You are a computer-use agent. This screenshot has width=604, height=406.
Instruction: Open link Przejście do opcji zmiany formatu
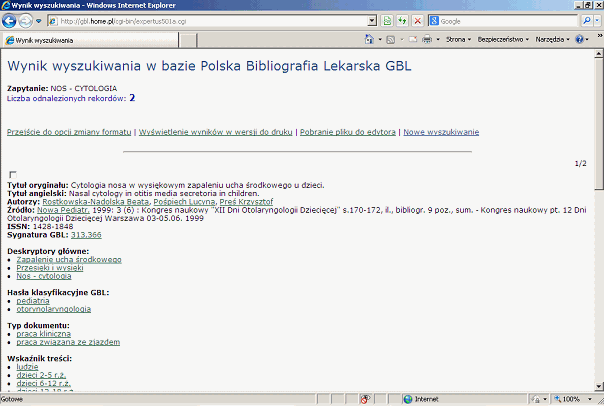point(69,132)
